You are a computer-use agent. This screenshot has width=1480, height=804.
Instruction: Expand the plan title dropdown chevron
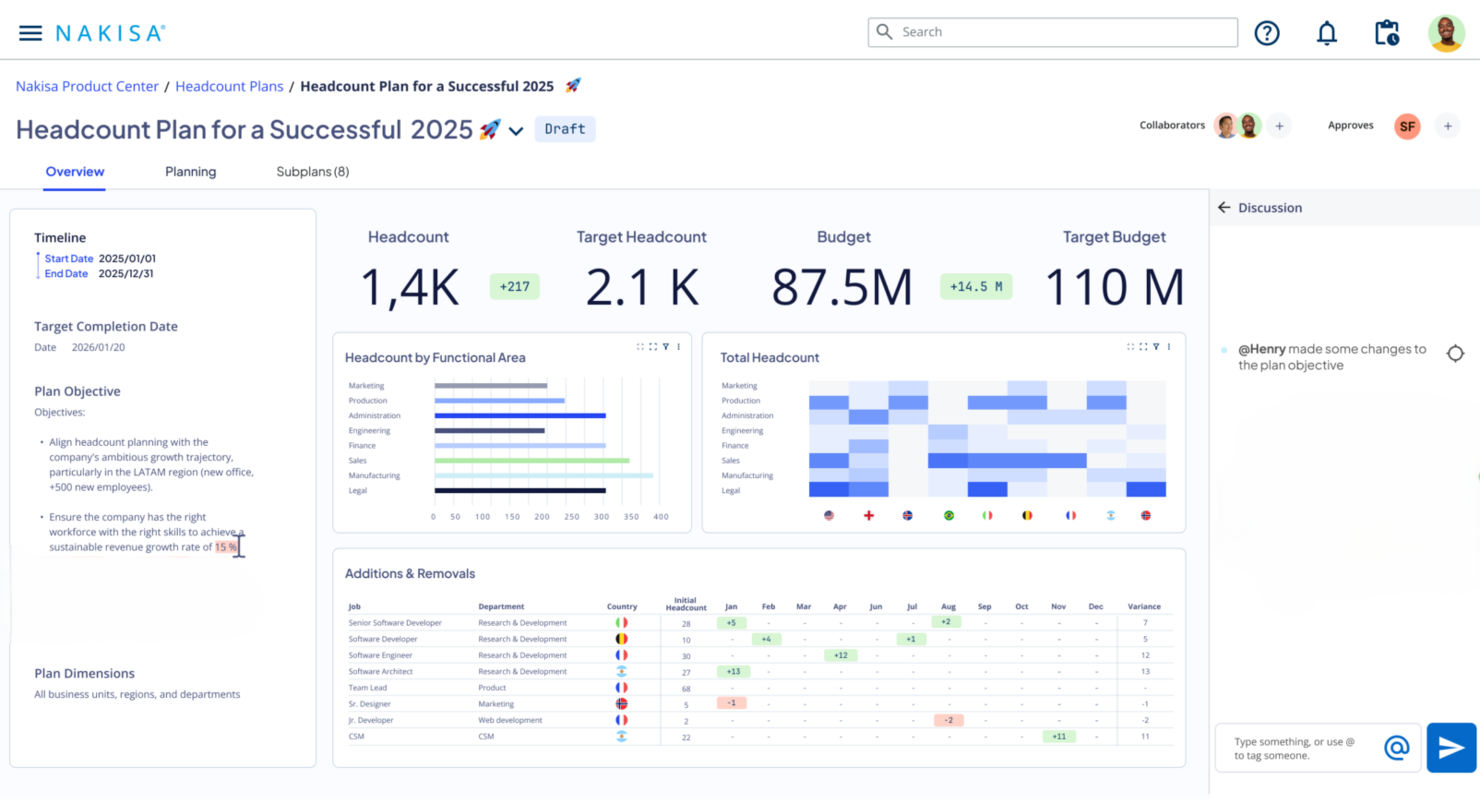point(516,131)
